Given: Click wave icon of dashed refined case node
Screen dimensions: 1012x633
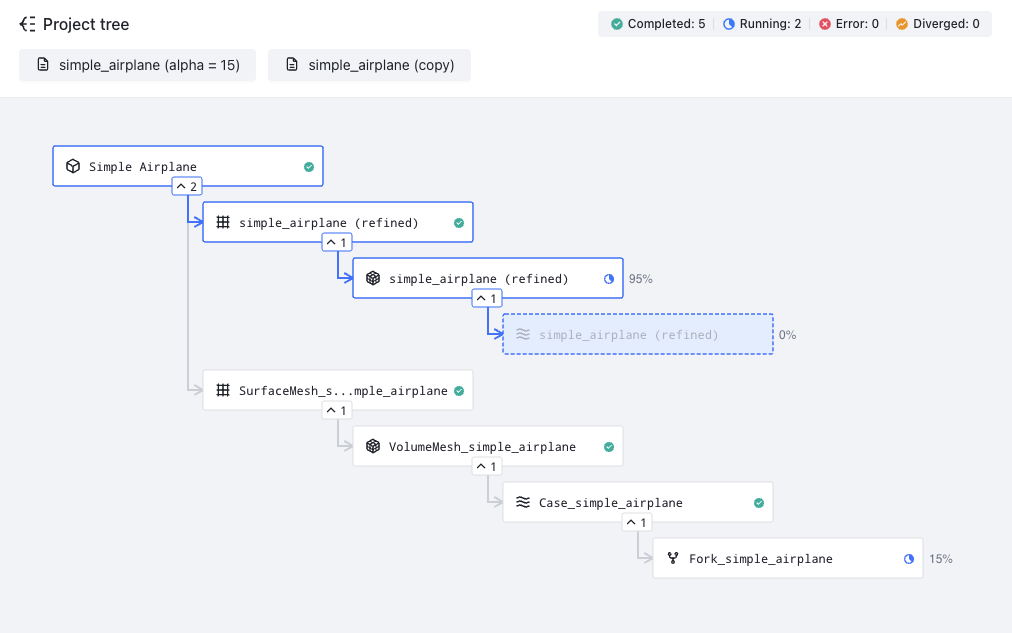Looking at the screenshot, I should click(523, 334).
